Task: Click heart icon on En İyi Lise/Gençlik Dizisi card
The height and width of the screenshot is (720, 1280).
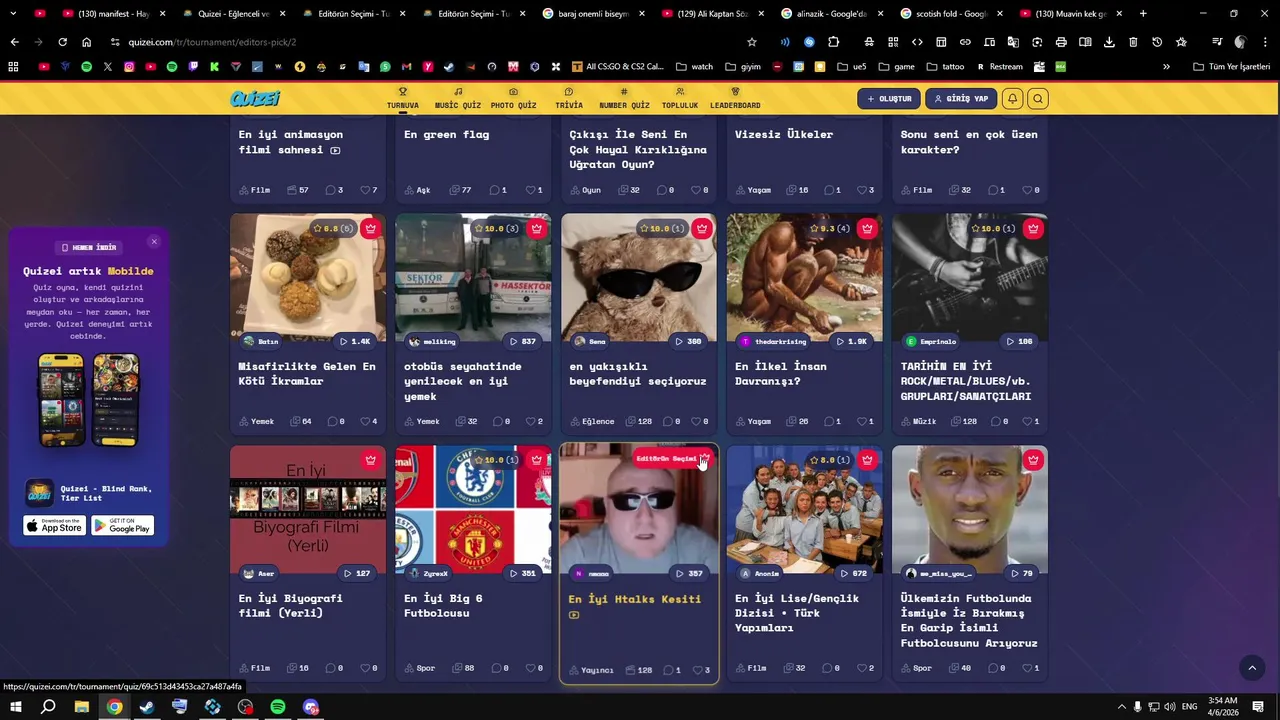Action: [x=862, y=668]
